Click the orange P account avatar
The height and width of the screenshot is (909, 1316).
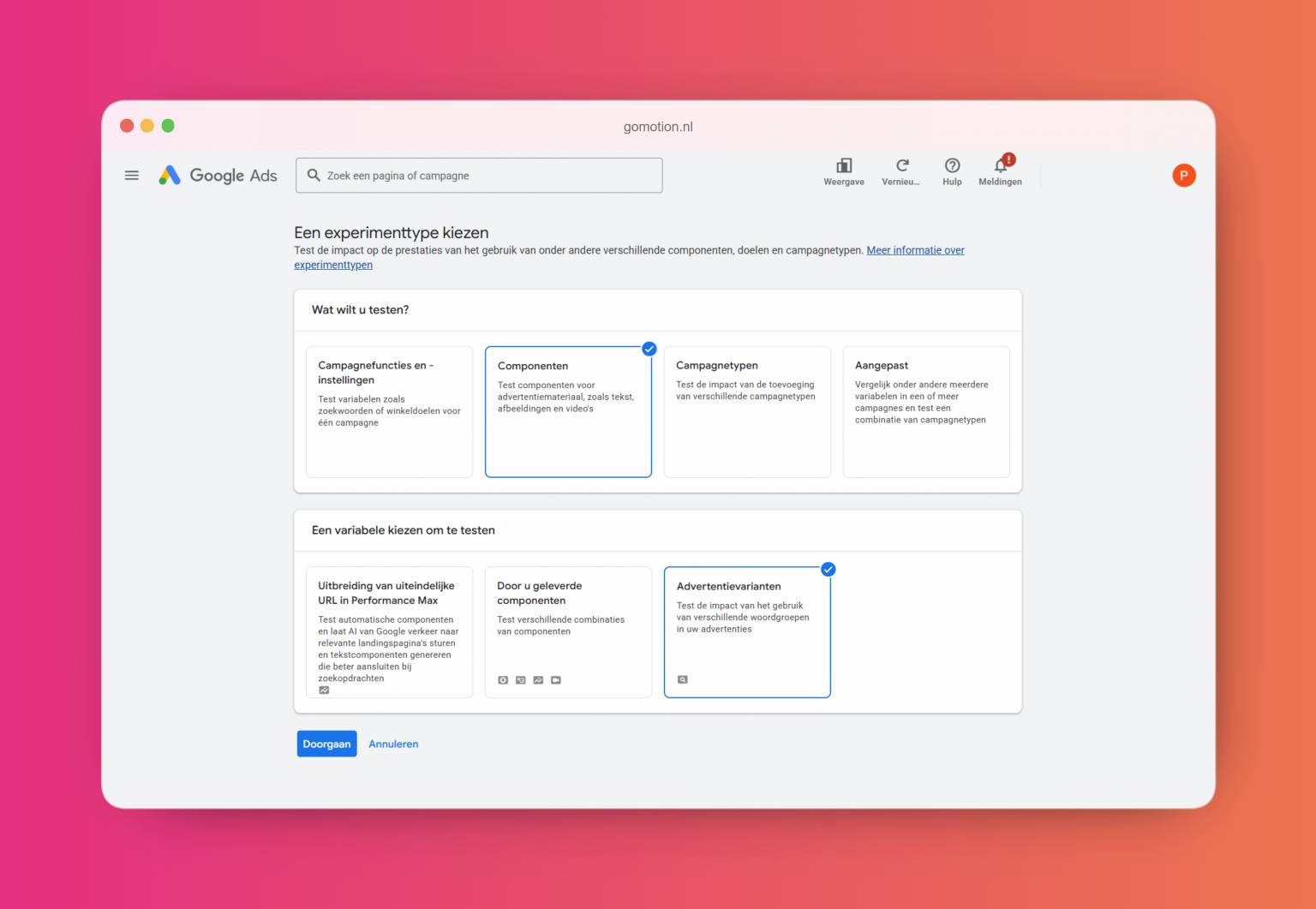click(x=1183, y=176)
